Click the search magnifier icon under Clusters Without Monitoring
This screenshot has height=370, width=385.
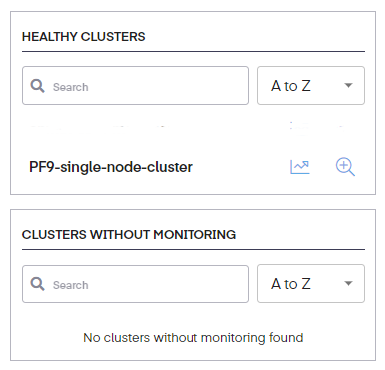(x=37, y=284)
